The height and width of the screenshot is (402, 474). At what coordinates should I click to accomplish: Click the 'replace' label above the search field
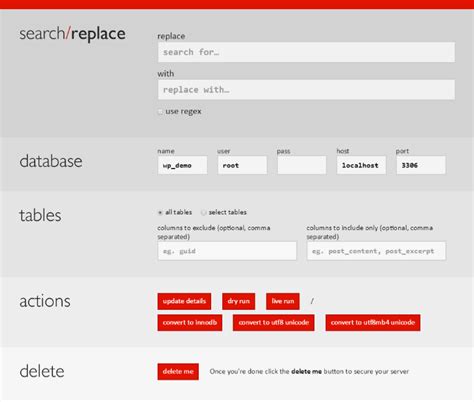coord(171,36)
